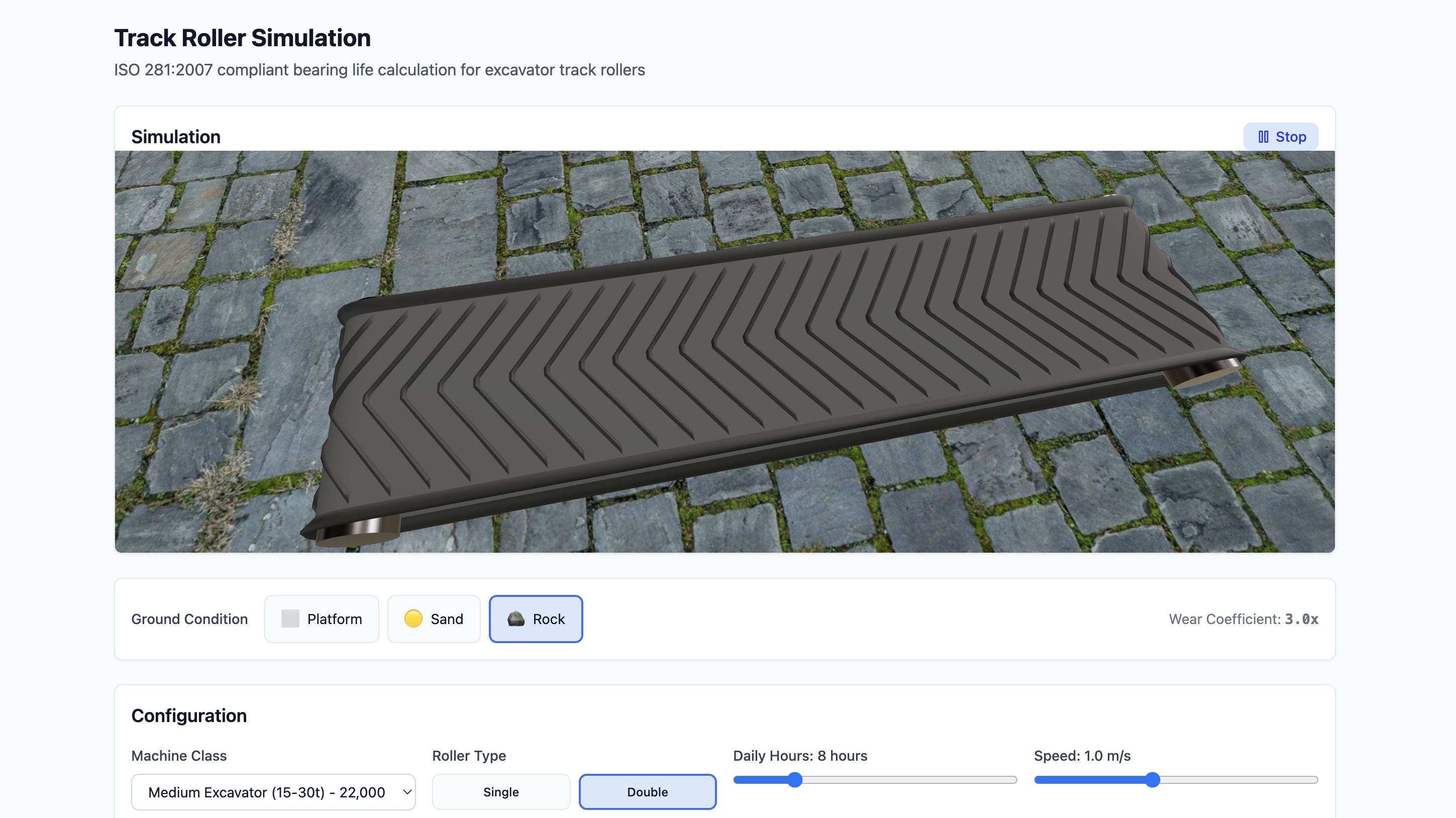Screen dimensions: 1456x818
Task: Click the Rock stone icon
Action: pos(515,619)
